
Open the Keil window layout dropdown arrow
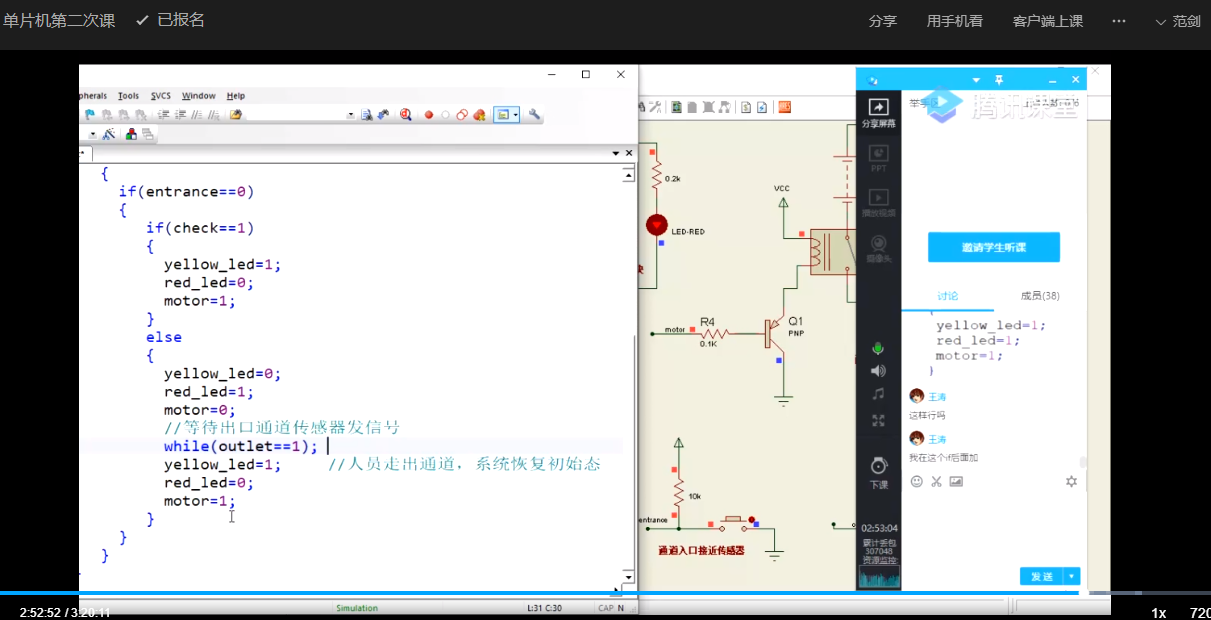point(516,115)
